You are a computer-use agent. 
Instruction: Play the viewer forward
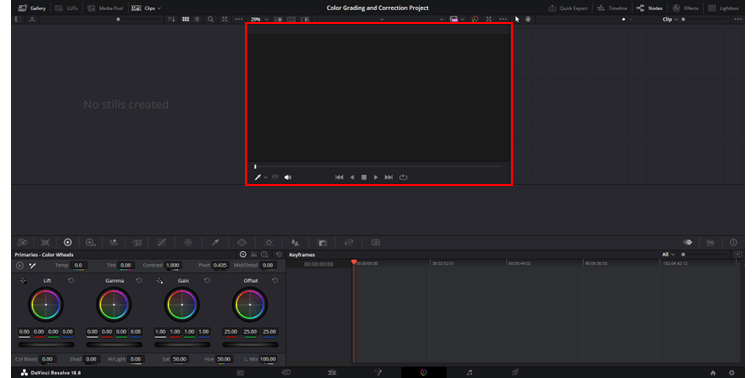point(376,177)
